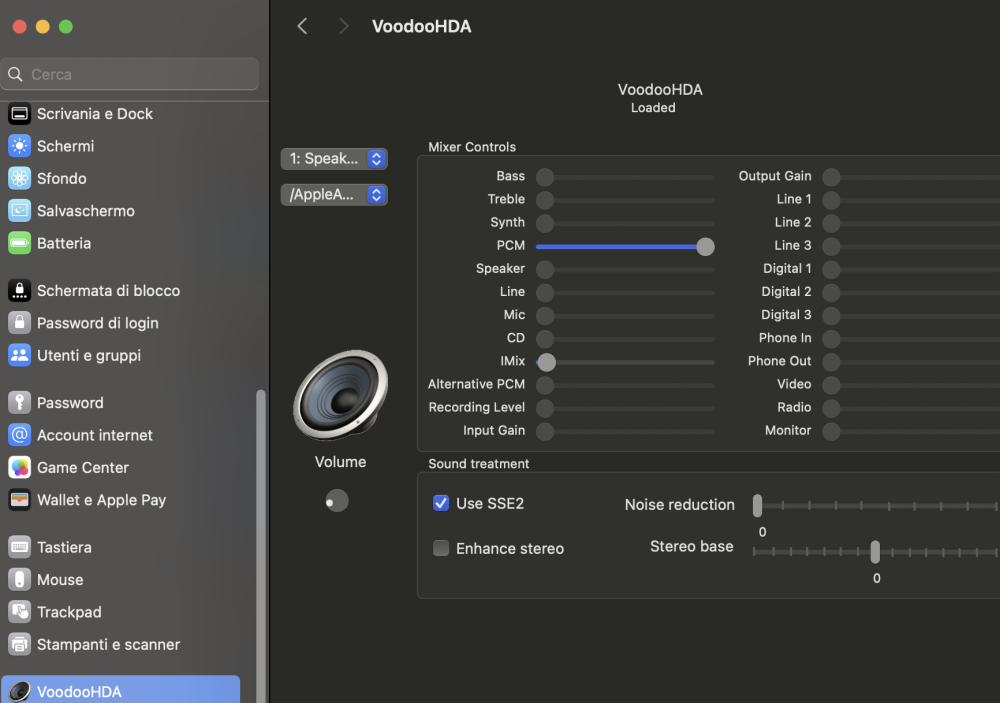Click the Stereo base slider handle

[x=875, y=552]
